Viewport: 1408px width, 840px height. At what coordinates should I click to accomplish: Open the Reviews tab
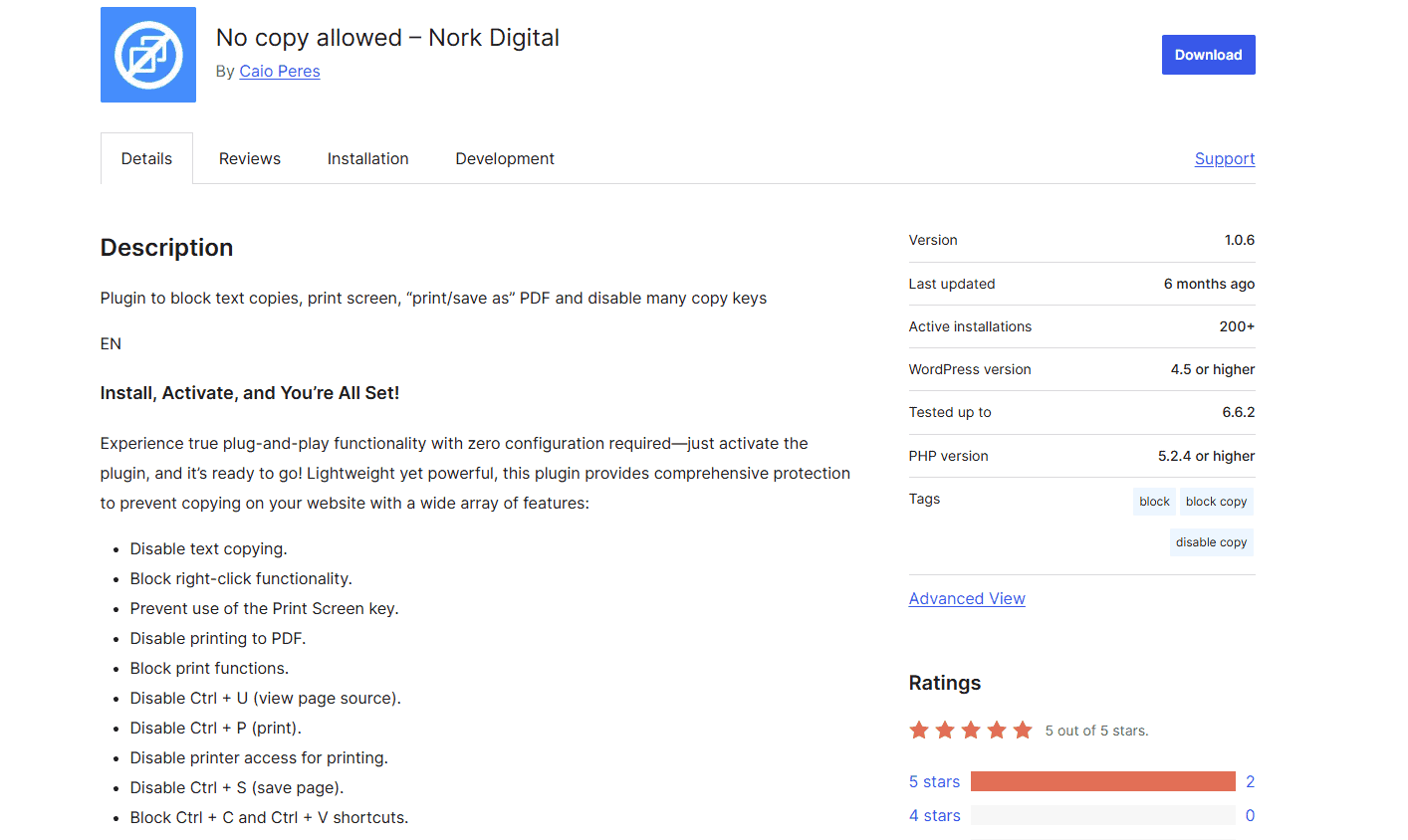[250, 158]
